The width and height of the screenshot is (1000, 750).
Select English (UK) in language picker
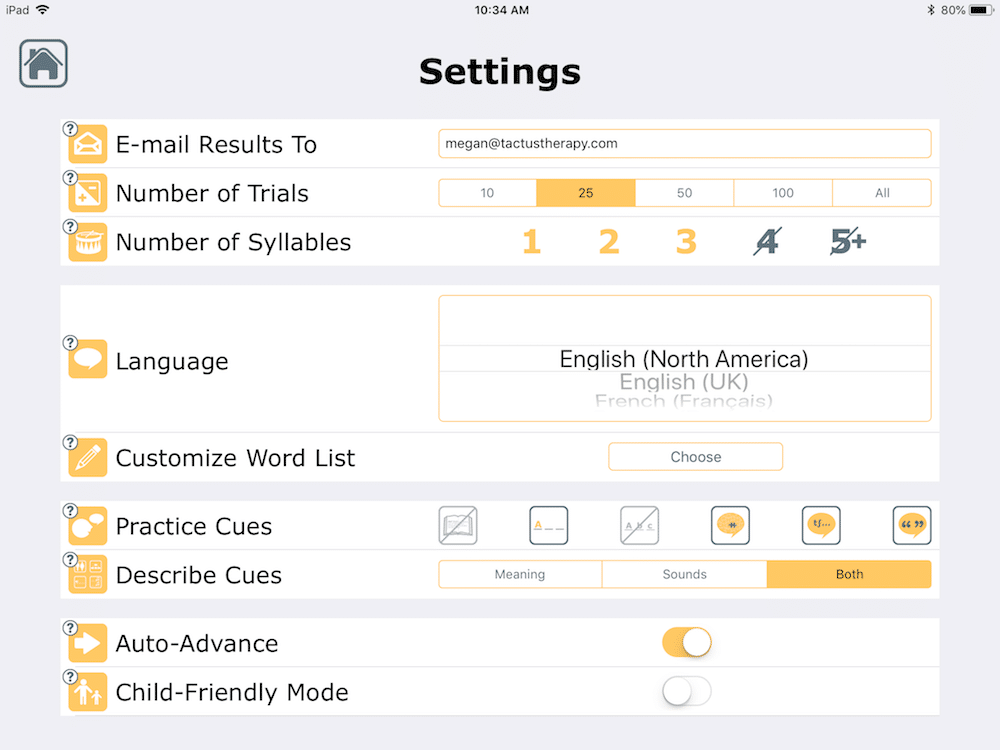pos(684,382)
